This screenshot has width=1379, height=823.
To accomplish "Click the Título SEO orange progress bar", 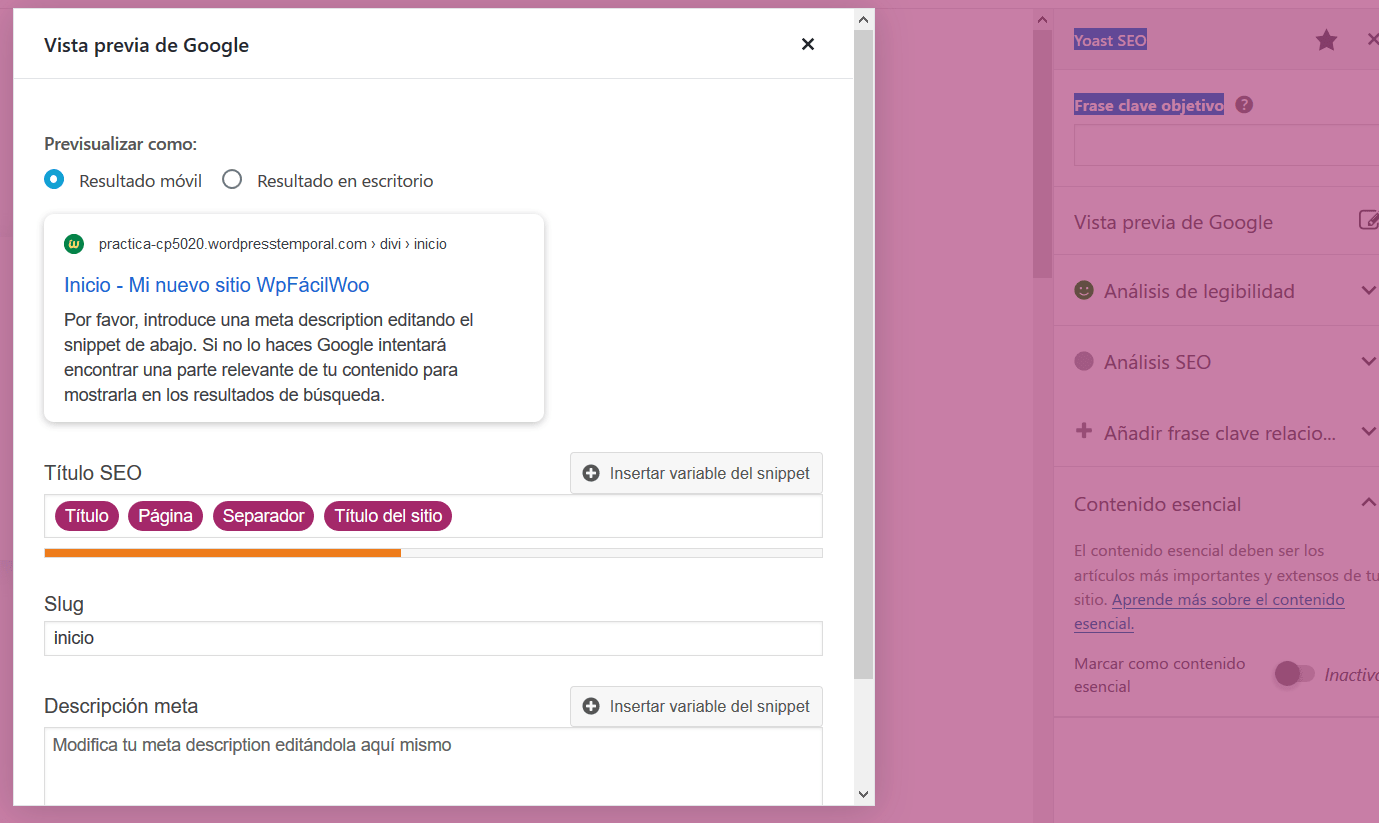I will [x=223, y=552].
